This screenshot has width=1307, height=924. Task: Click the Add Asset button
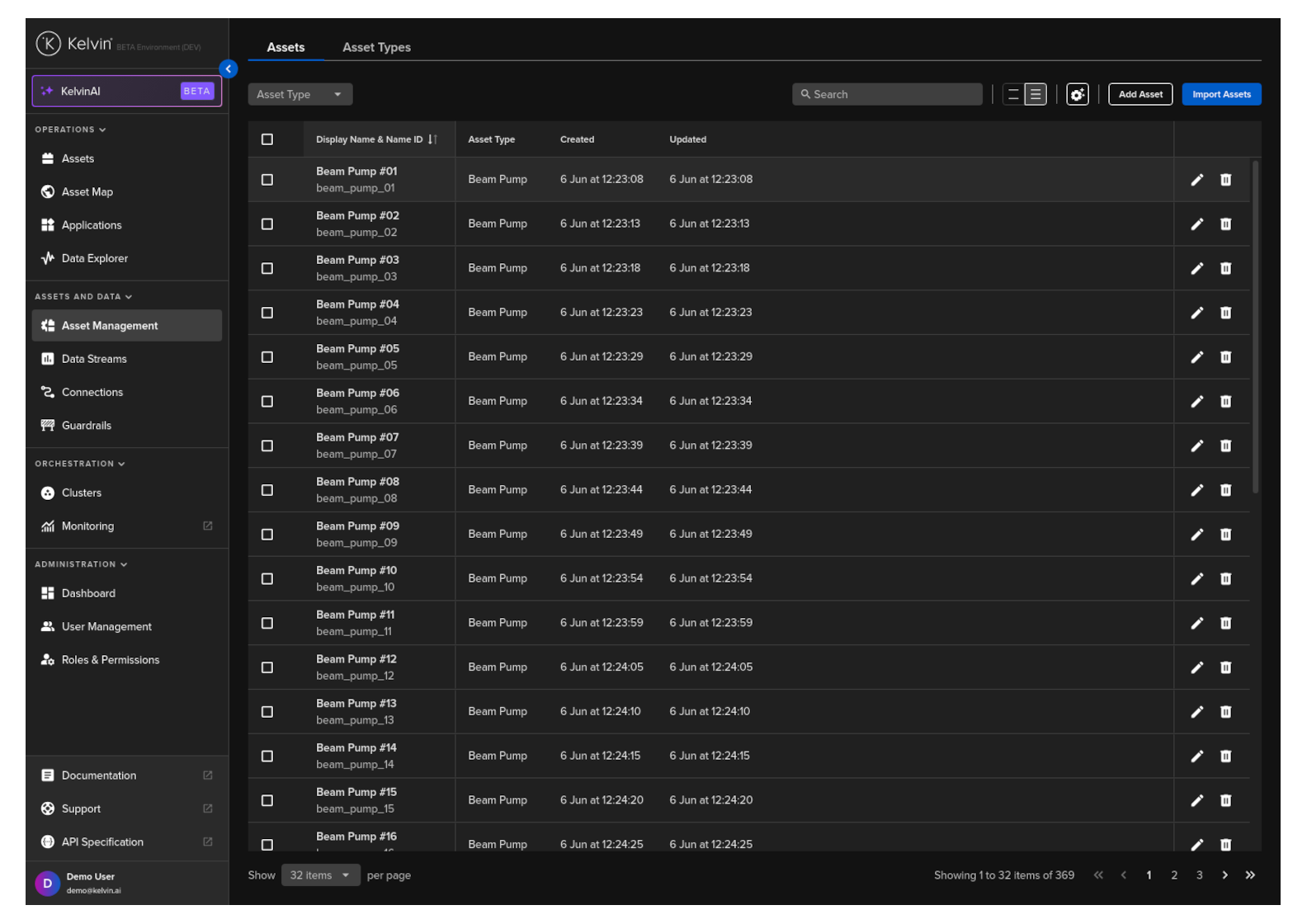coord(1139,95)
